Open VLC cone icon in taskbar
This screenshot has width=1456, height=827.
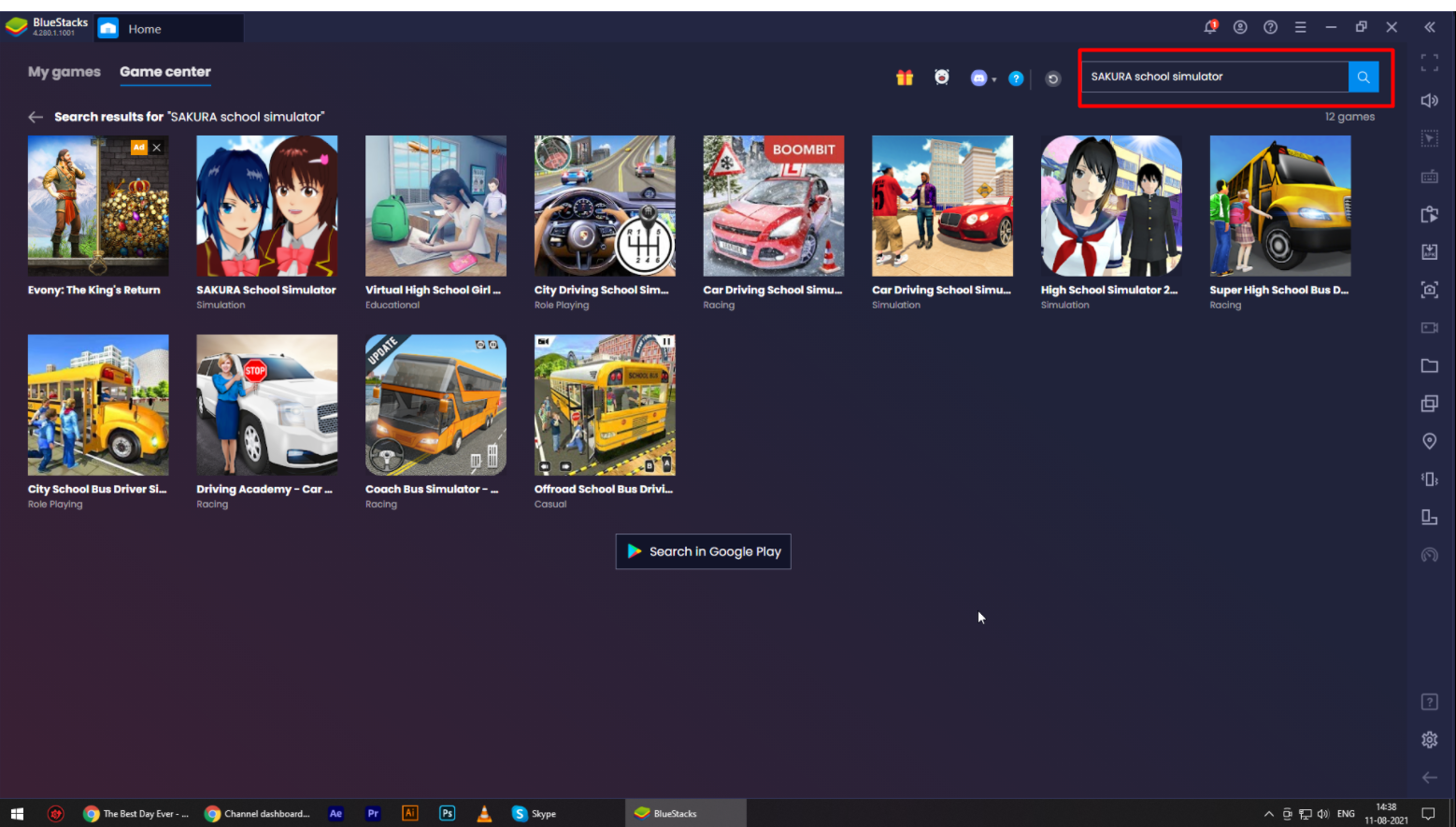(x=484, y=813)
